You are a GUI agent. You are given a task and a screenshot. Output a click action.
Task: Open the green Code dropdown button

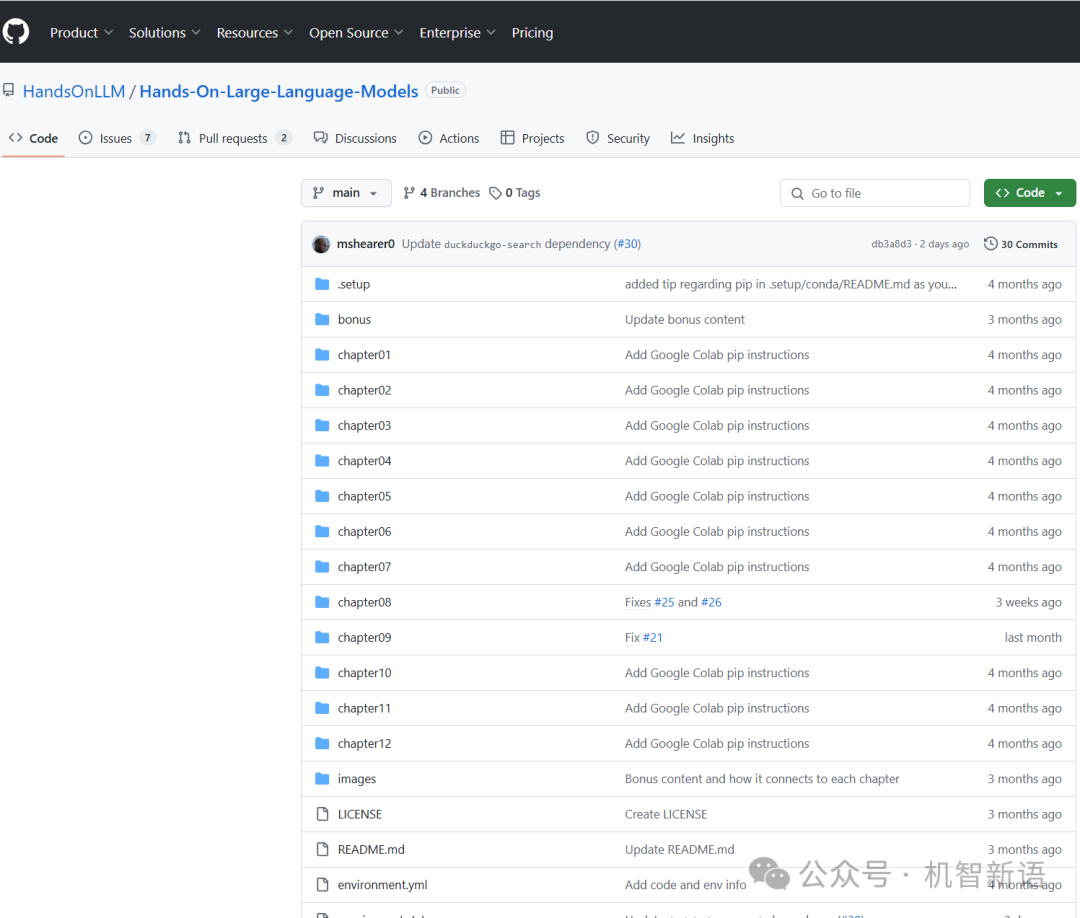1029,193
